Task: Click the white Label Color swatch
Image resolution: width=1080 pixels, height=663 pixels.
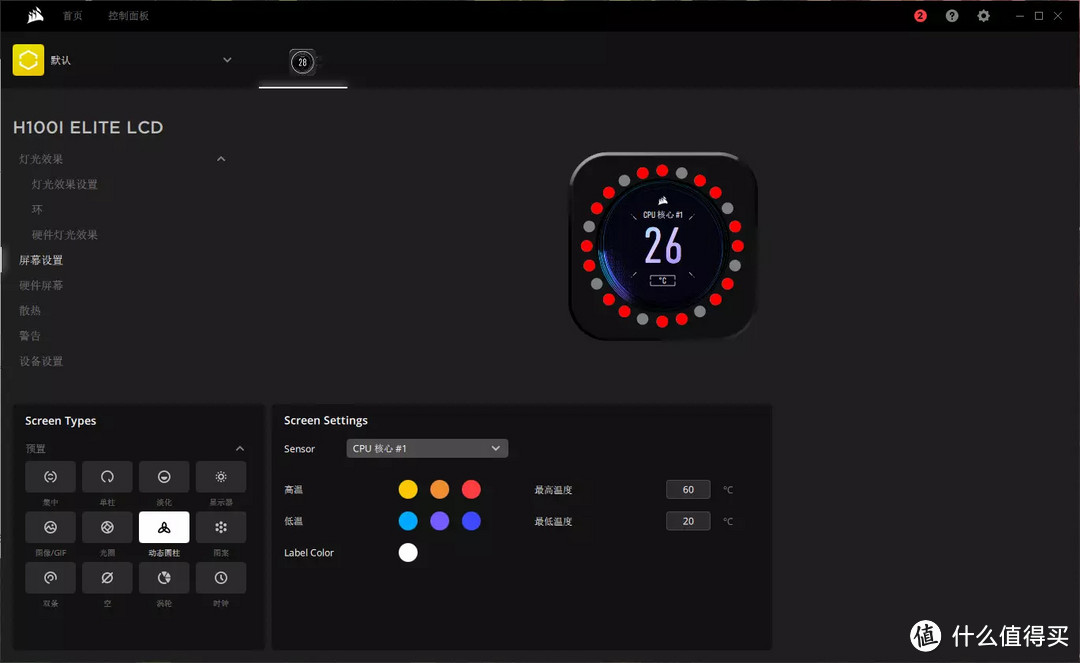Action: 408,552
